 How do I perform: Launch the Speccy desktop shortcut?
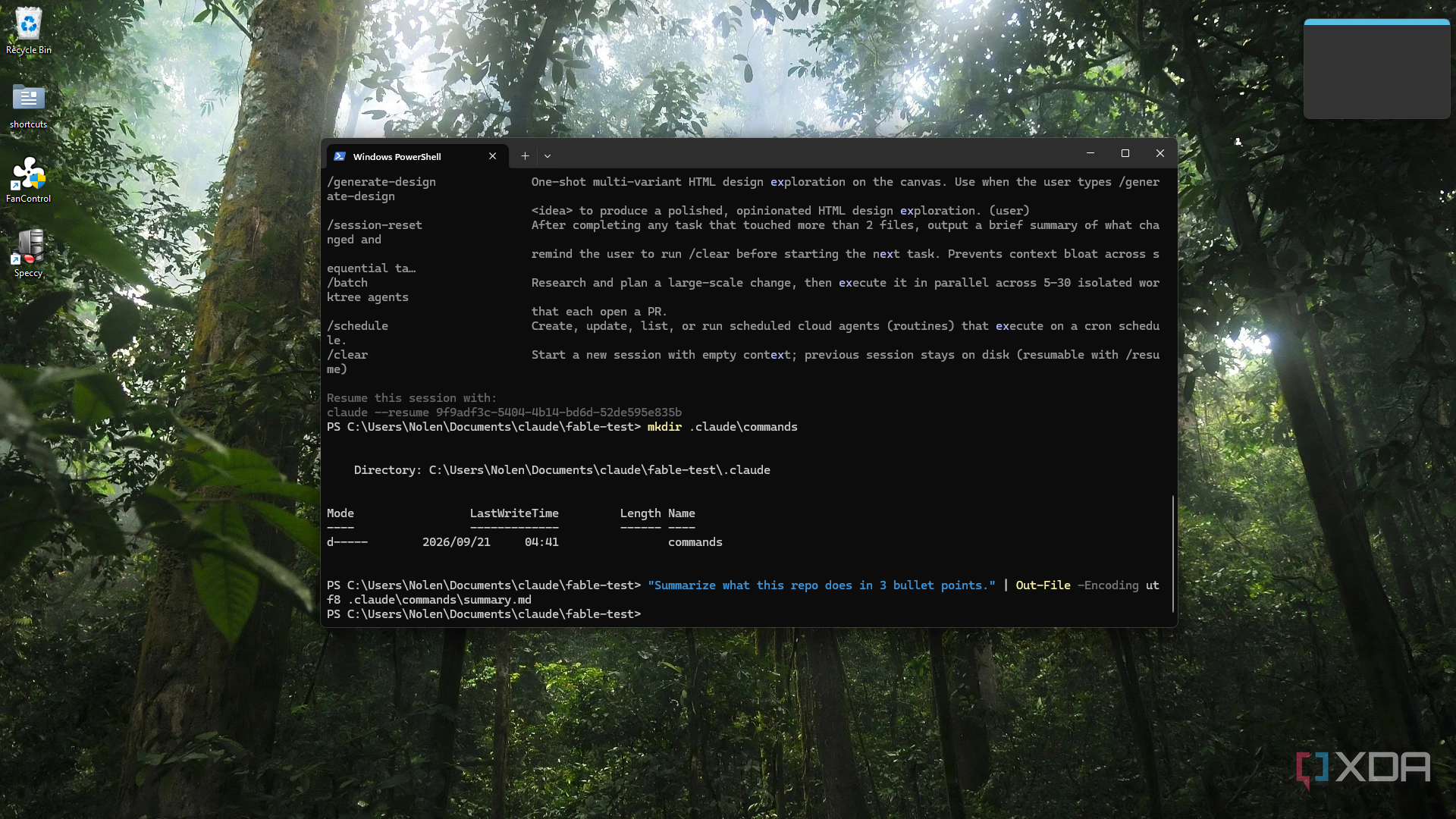click(29, 254)
